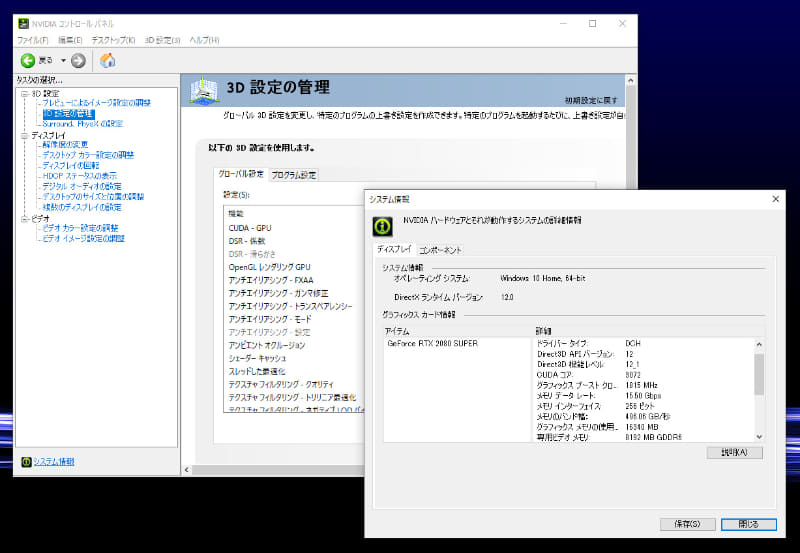Collapse the 3D 設定 tree node
The image size is (800, 553).
click(x=24, y=94)
